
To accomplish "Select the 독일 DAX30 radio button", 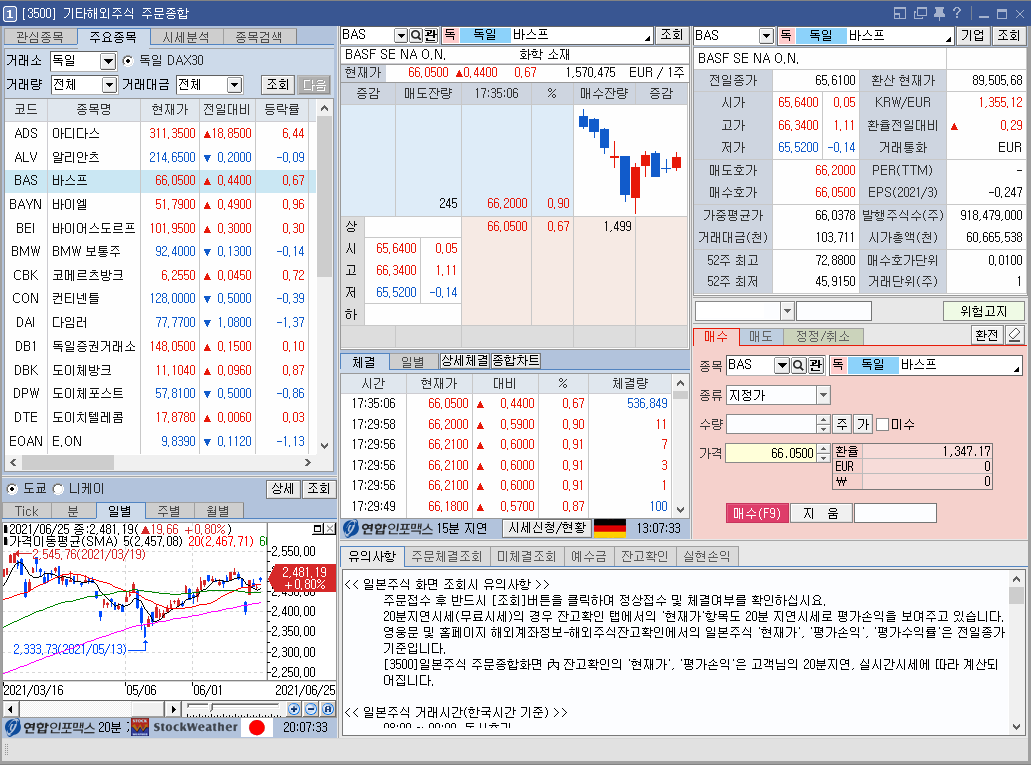I will (x=128, y=61).
